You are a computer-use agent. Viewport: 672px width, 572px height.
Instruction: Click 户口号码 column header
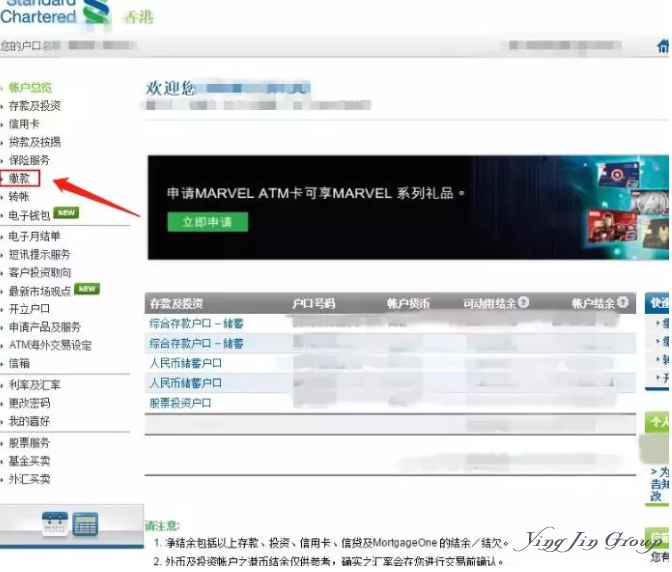[x=314, y=304]
